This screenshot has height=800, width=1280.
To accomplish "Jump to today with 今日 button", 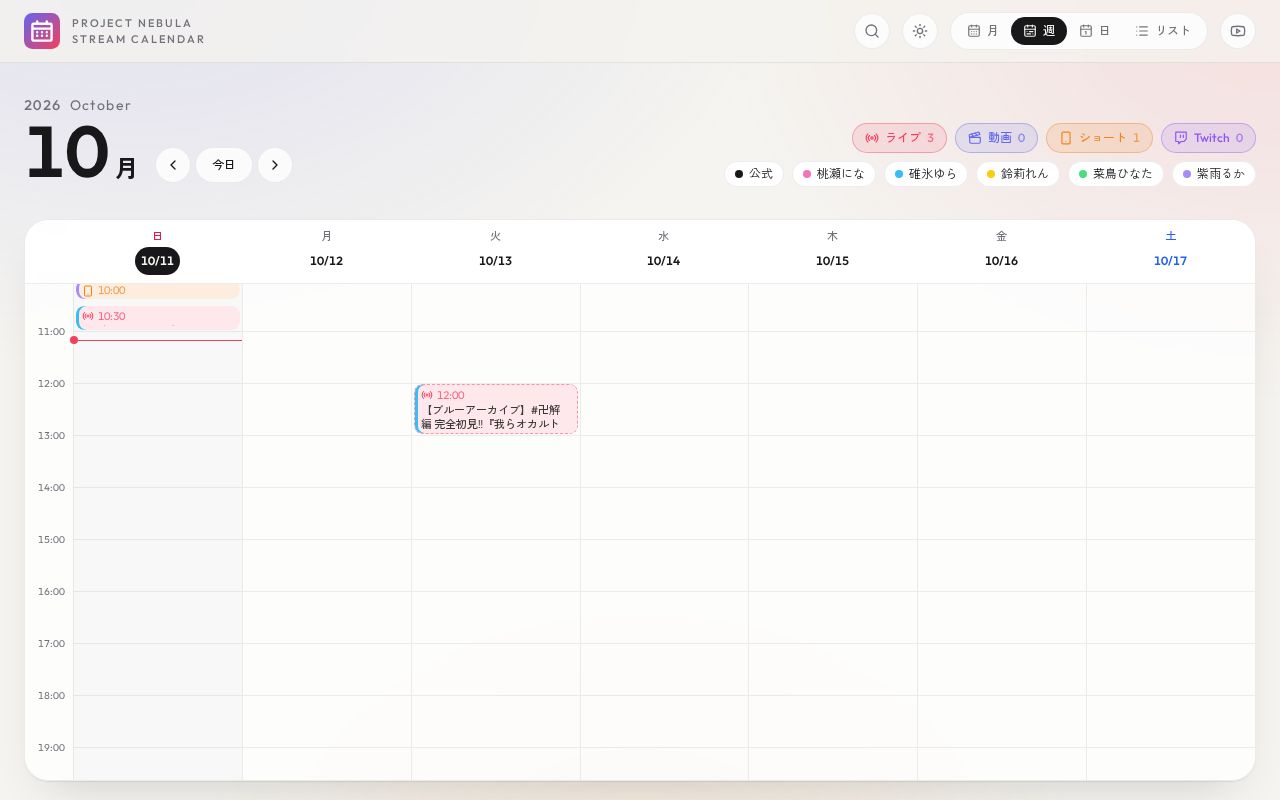I will (x=224, y=165).
